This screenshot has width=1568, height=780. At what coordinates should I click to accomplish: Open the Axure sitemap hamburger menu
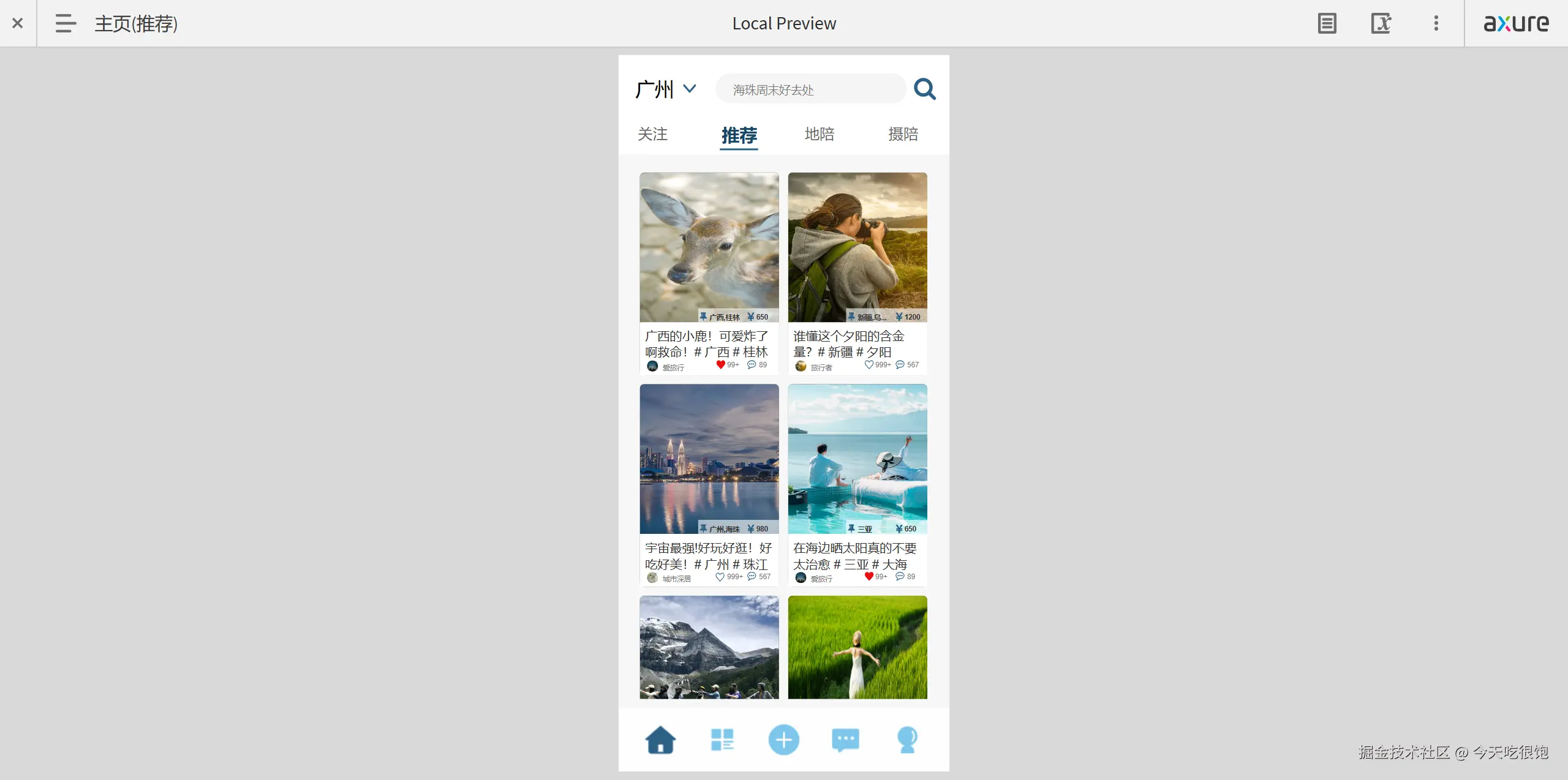(65, 23)
